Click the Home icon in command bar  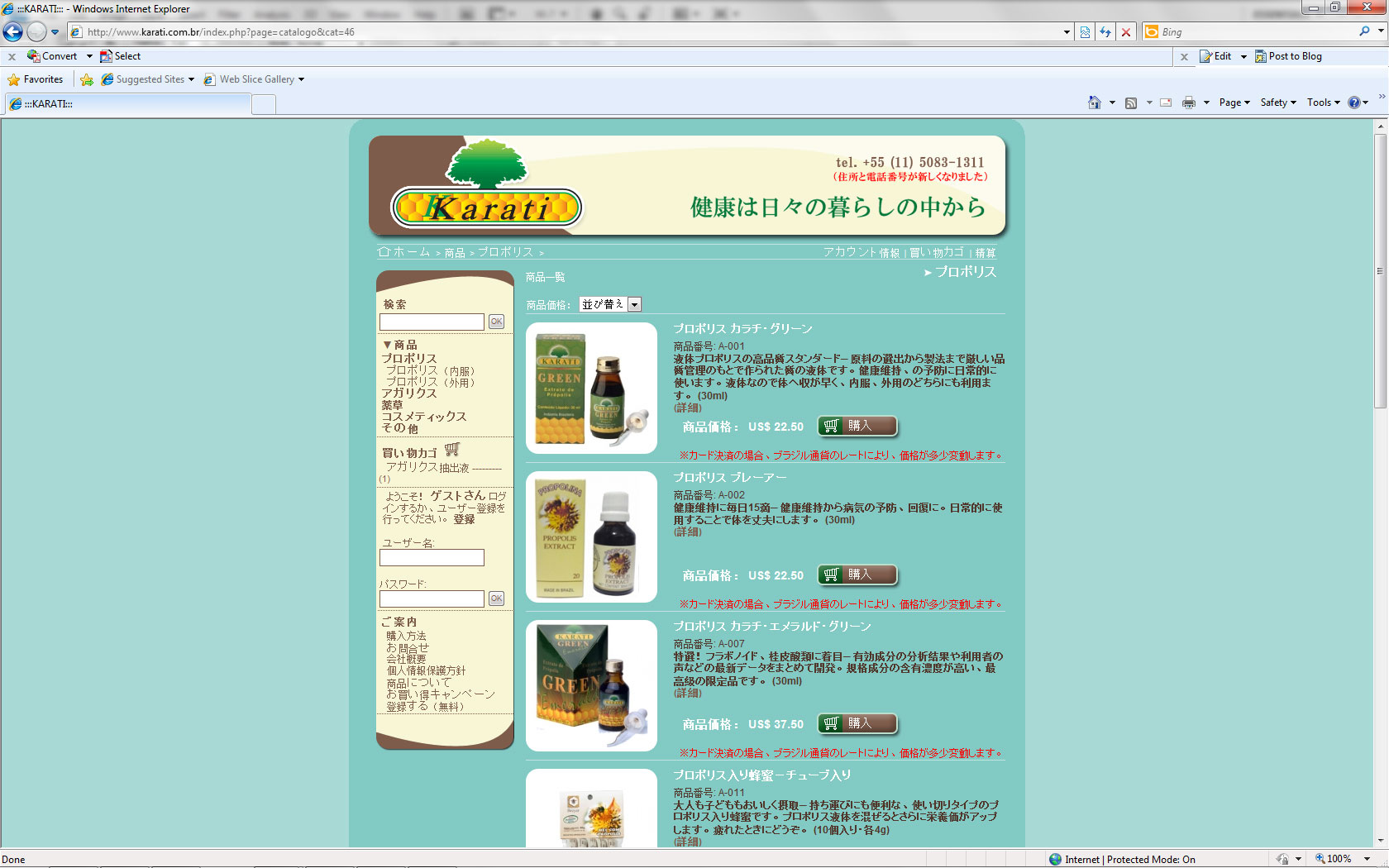coord(1094,103)
